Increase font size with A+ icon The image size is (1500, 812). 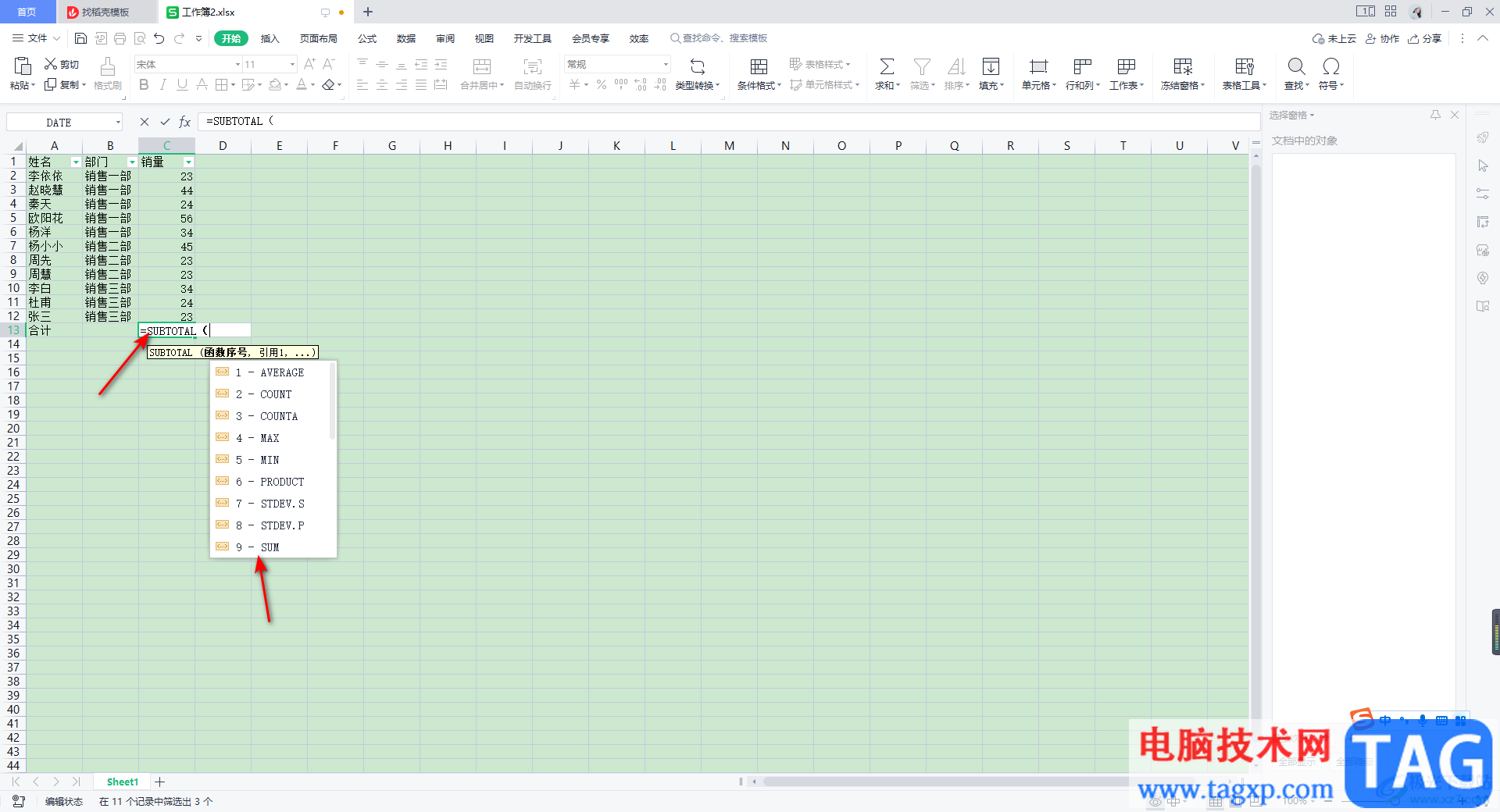pos(309,64)
